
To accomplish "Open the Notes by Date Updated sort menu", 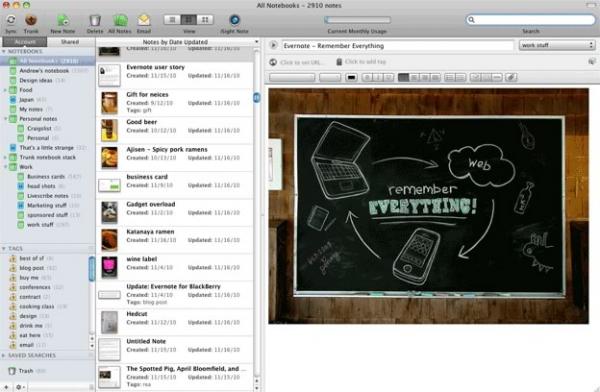I will click(x=176, y=42).
